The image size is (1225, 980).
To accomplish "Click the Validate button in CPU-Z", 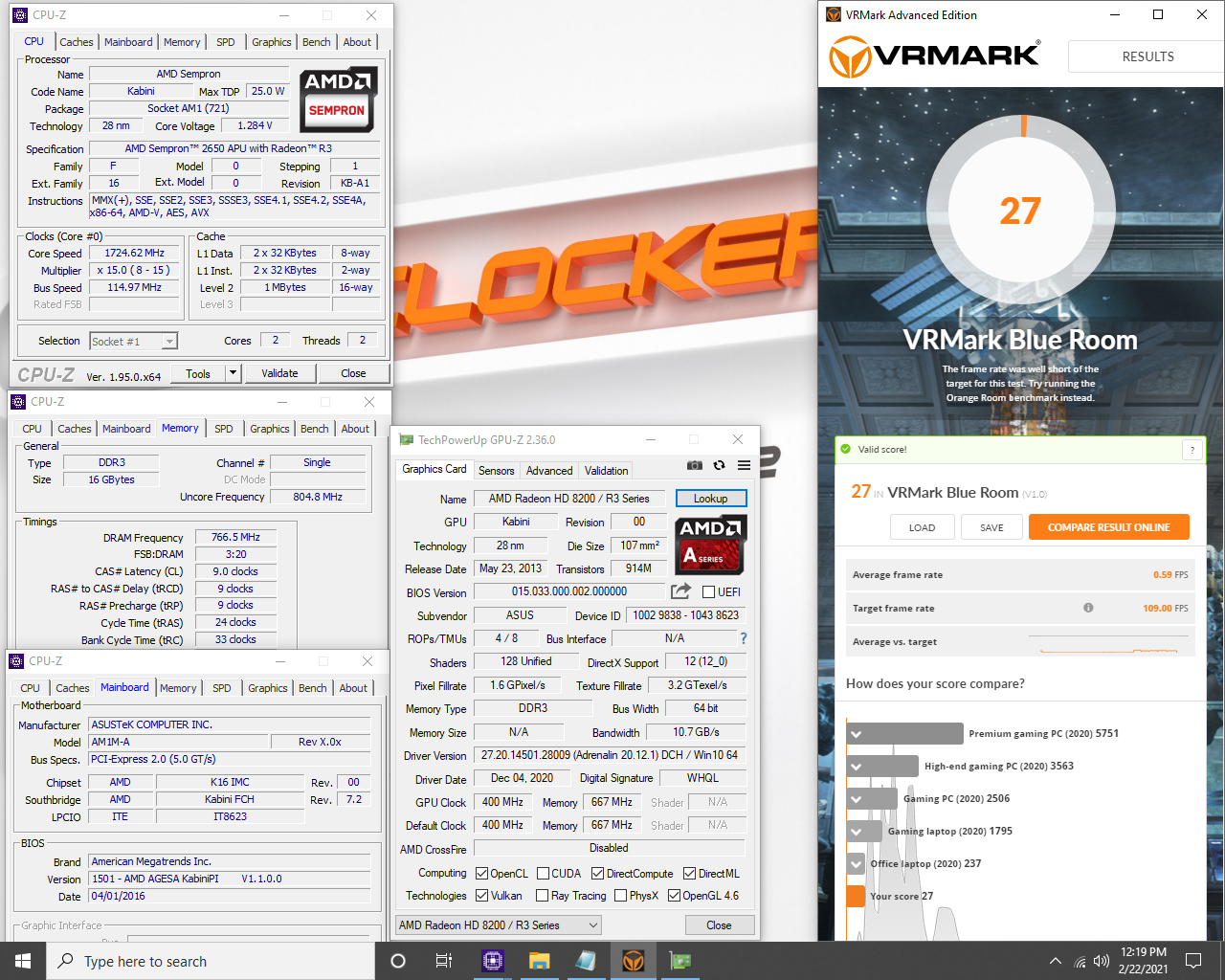I will click(x=279, y=373).
